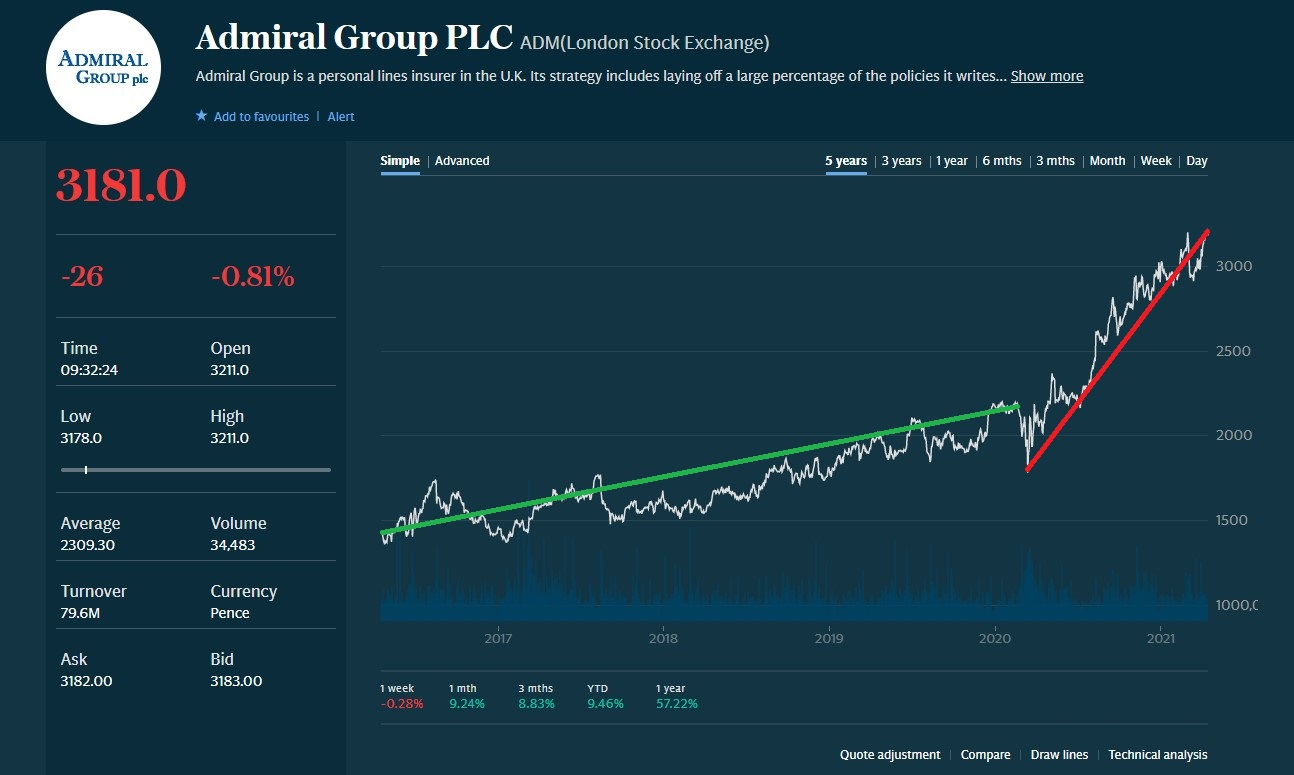Expand description with Show more

(1046, 76)
